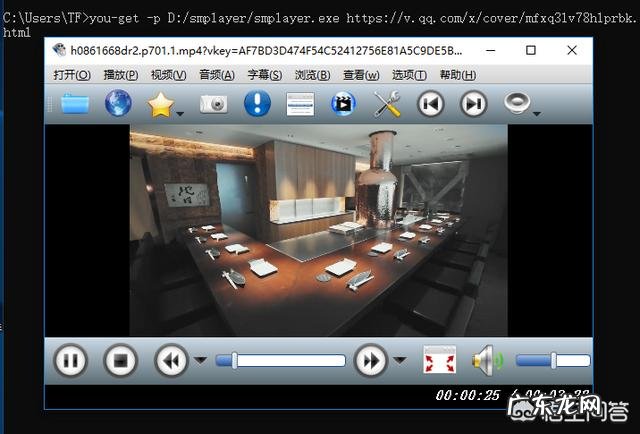Open the 打开(O) menu
Image resolution: width=640 pixels, height=434 pixels.
[72, 75]
